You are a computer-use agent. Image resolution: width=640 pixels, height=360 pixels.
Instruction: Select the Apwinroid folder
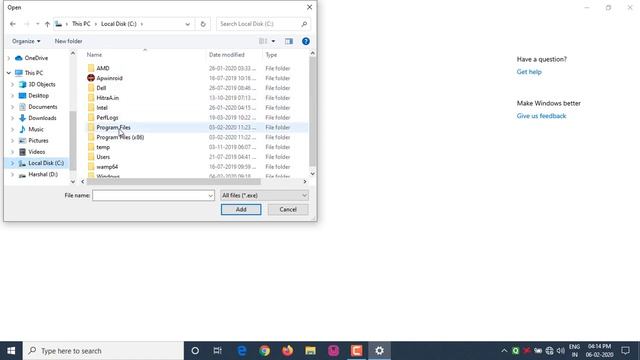pos(109,78)
